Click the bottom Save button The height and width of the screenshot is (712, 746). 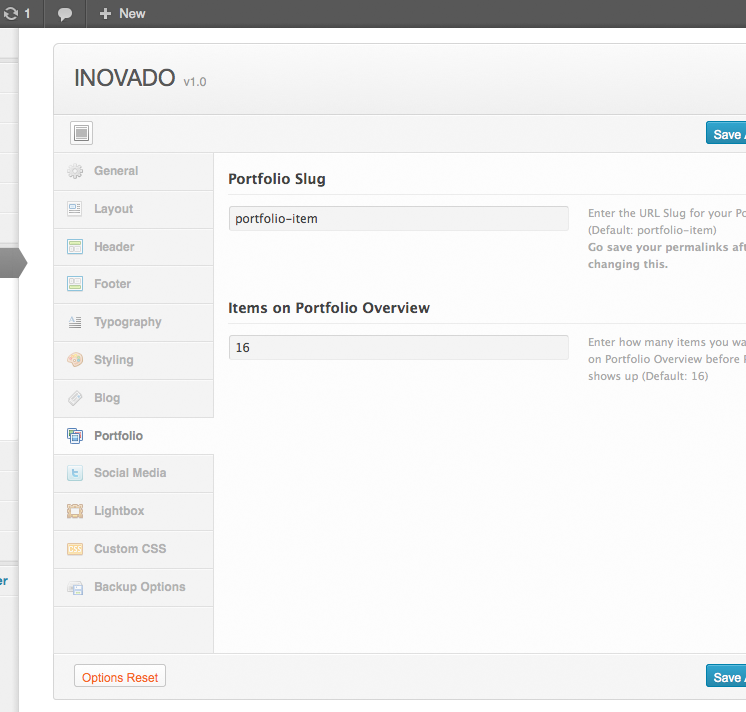coord(726,676)
